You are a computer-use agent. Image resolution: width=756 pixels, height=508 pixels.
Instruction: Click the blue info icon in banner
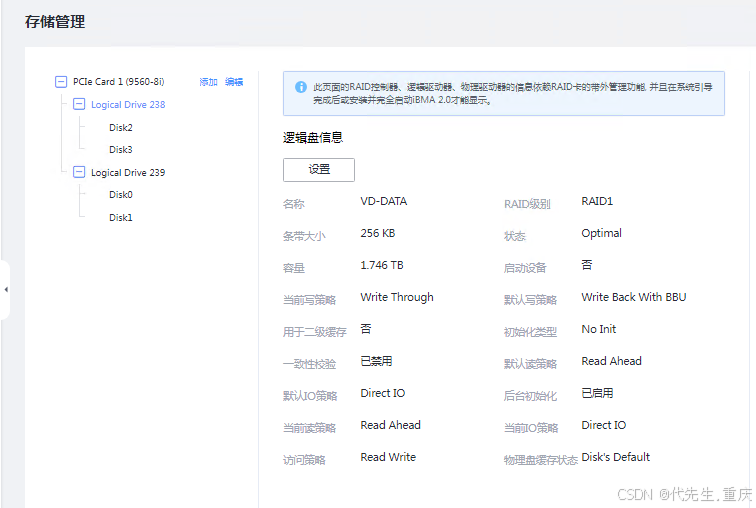300,87
